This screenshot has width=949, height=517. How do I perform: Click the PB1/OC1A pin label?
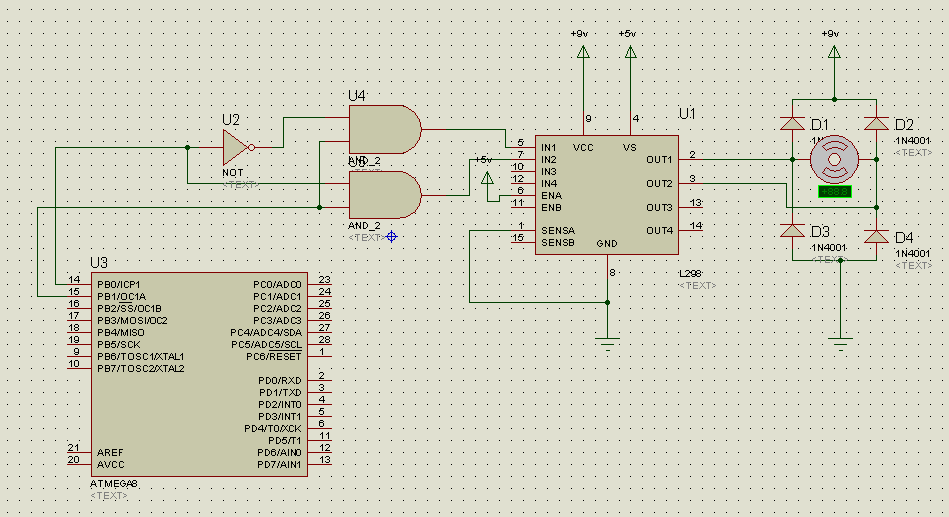[122, 297]
